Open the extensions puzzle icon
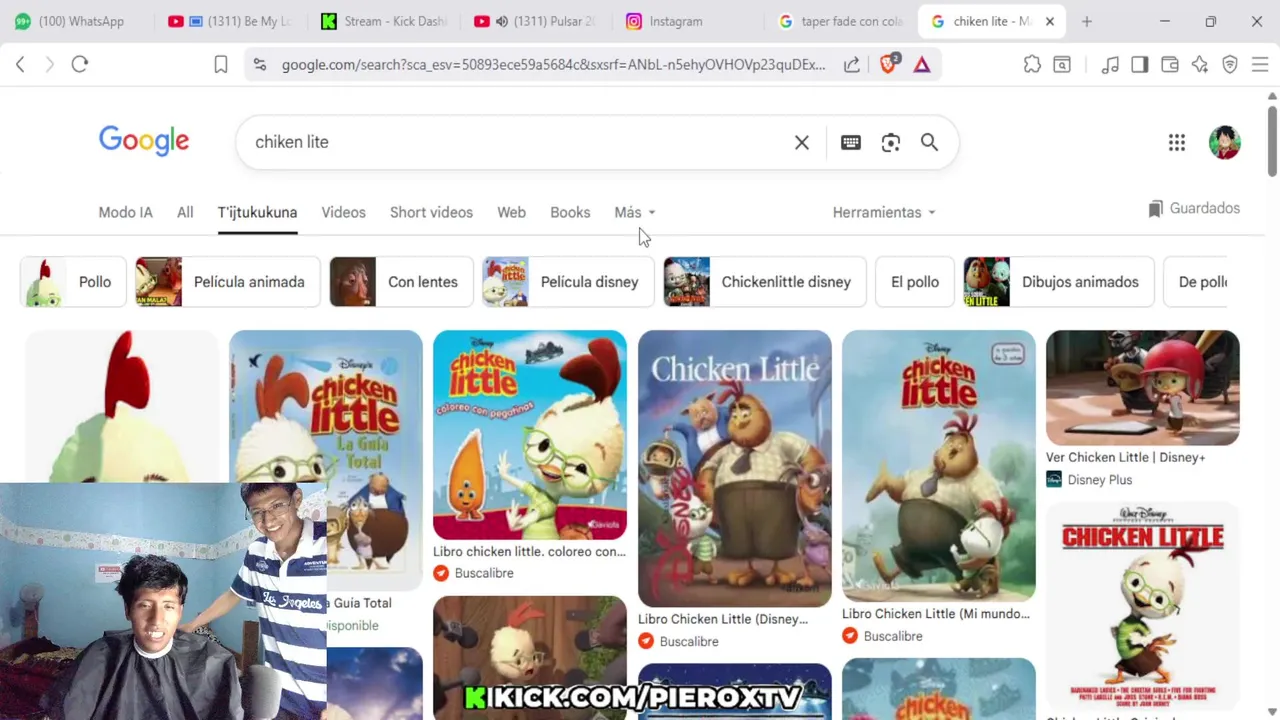 click(1032, 64)
